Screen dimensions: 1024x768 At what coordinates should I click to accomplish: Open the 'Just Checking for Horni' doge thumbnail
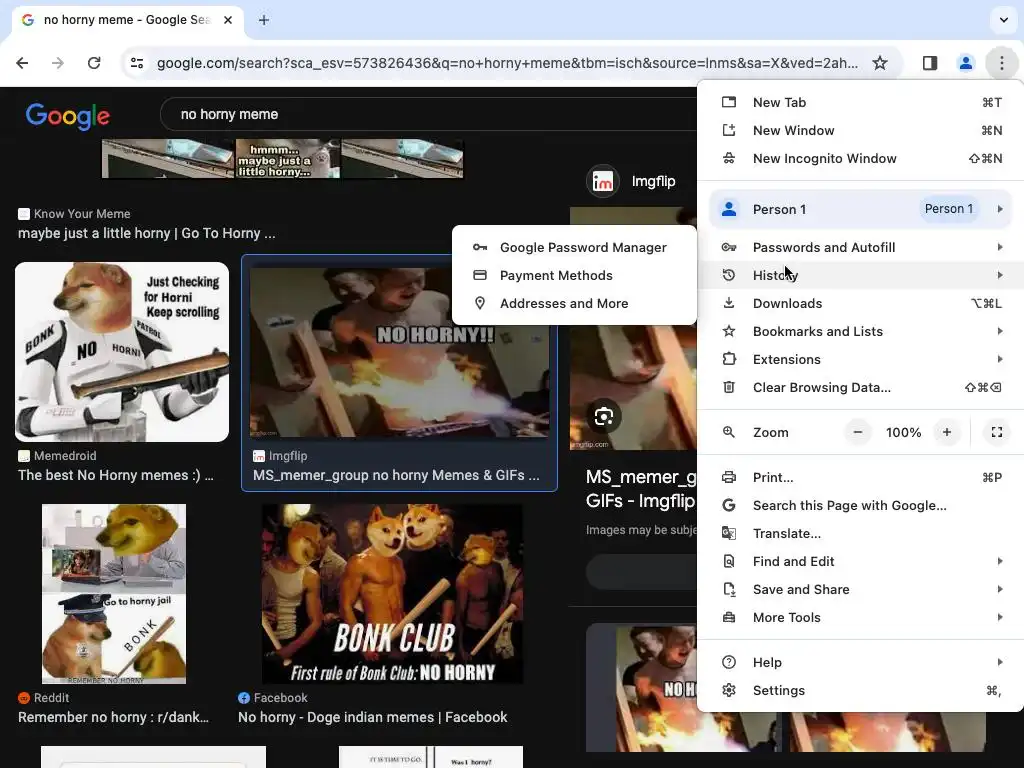point(122,352)
